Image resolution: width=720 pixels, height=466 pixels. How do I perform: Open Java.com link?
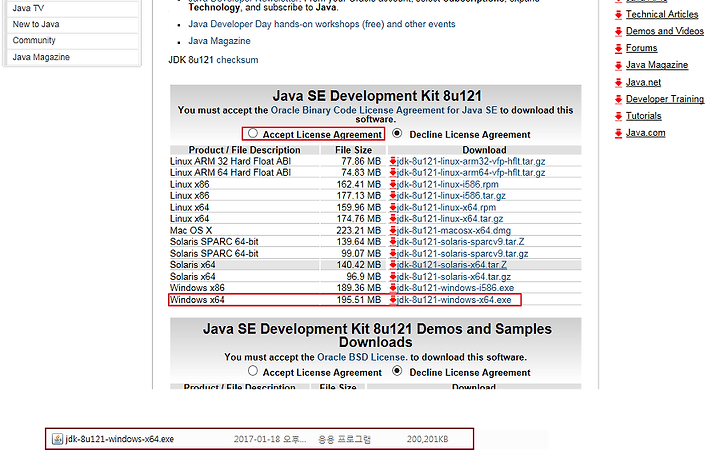point(646,133)
